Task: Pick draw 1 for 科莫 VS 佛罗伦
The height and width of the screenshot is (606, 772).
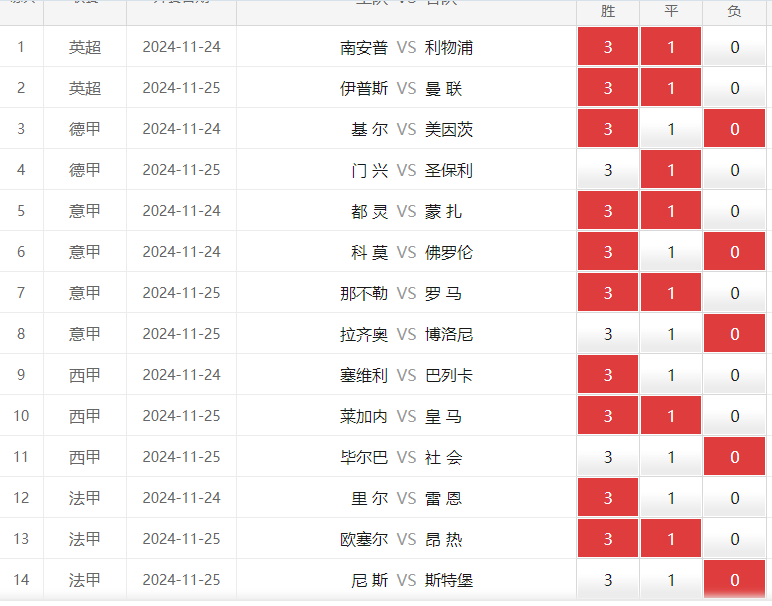Action: pos(671,251)
